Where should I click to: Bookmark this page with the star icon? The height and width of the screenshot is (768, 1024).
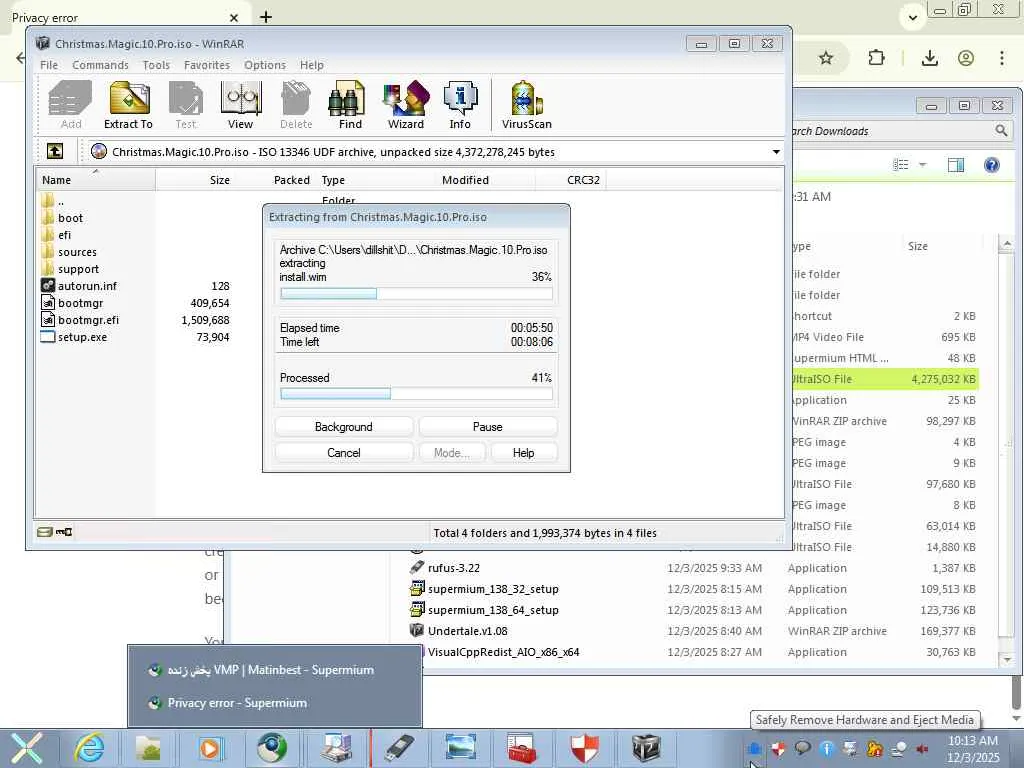point(826,58)
